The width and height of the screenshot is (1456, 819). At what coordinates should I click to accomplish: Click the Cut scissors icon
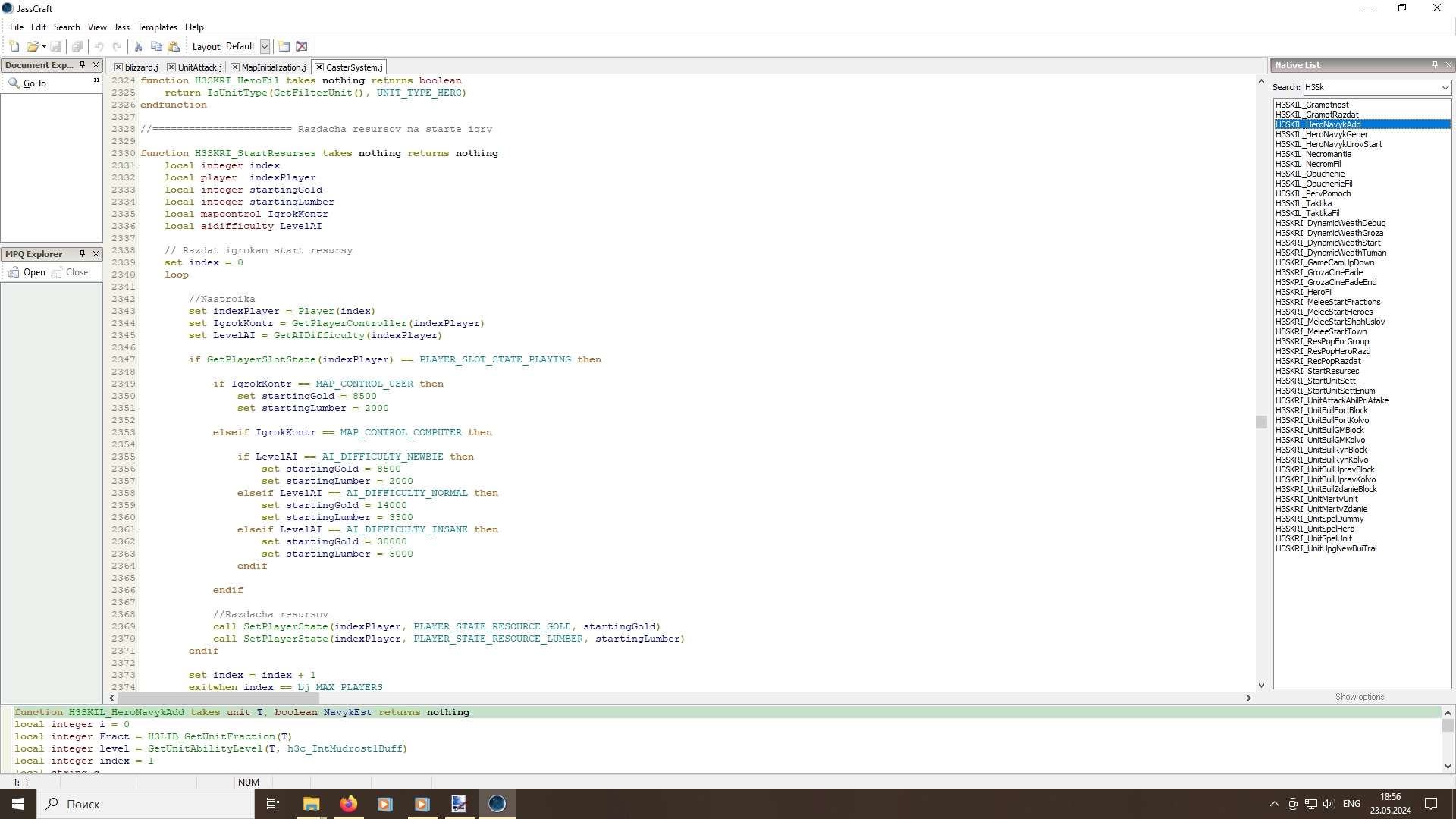[x=138, y=46]
